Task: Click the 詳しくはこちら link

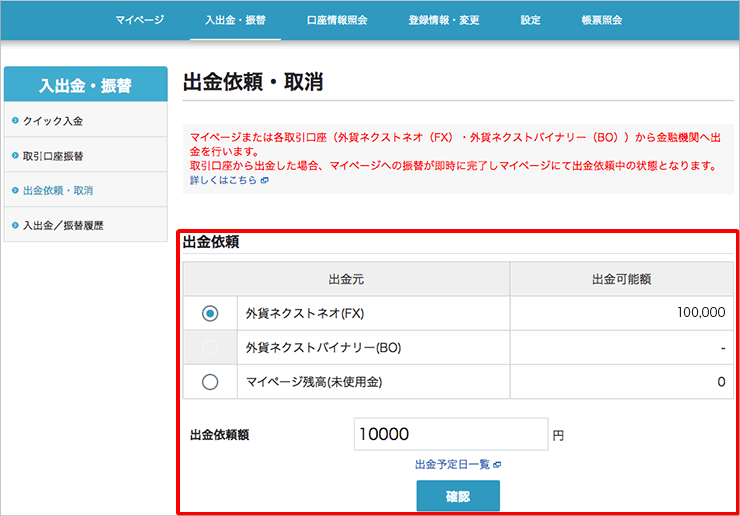Action: (223, 181)
